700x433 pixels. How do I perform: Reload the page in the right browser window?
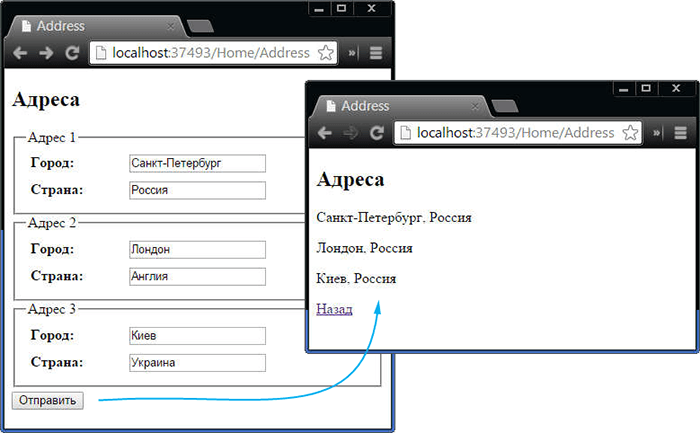pos(376,133)
